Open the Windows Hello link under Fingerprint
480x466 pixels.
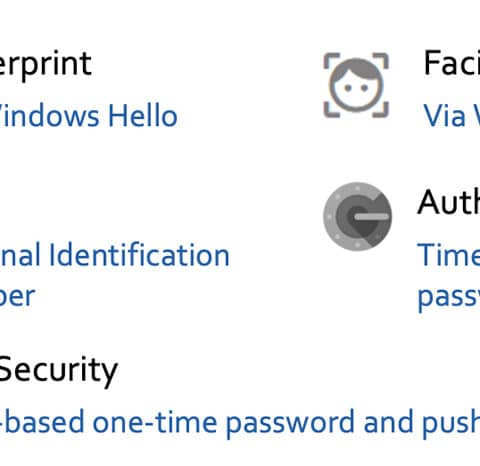[88, 116]
